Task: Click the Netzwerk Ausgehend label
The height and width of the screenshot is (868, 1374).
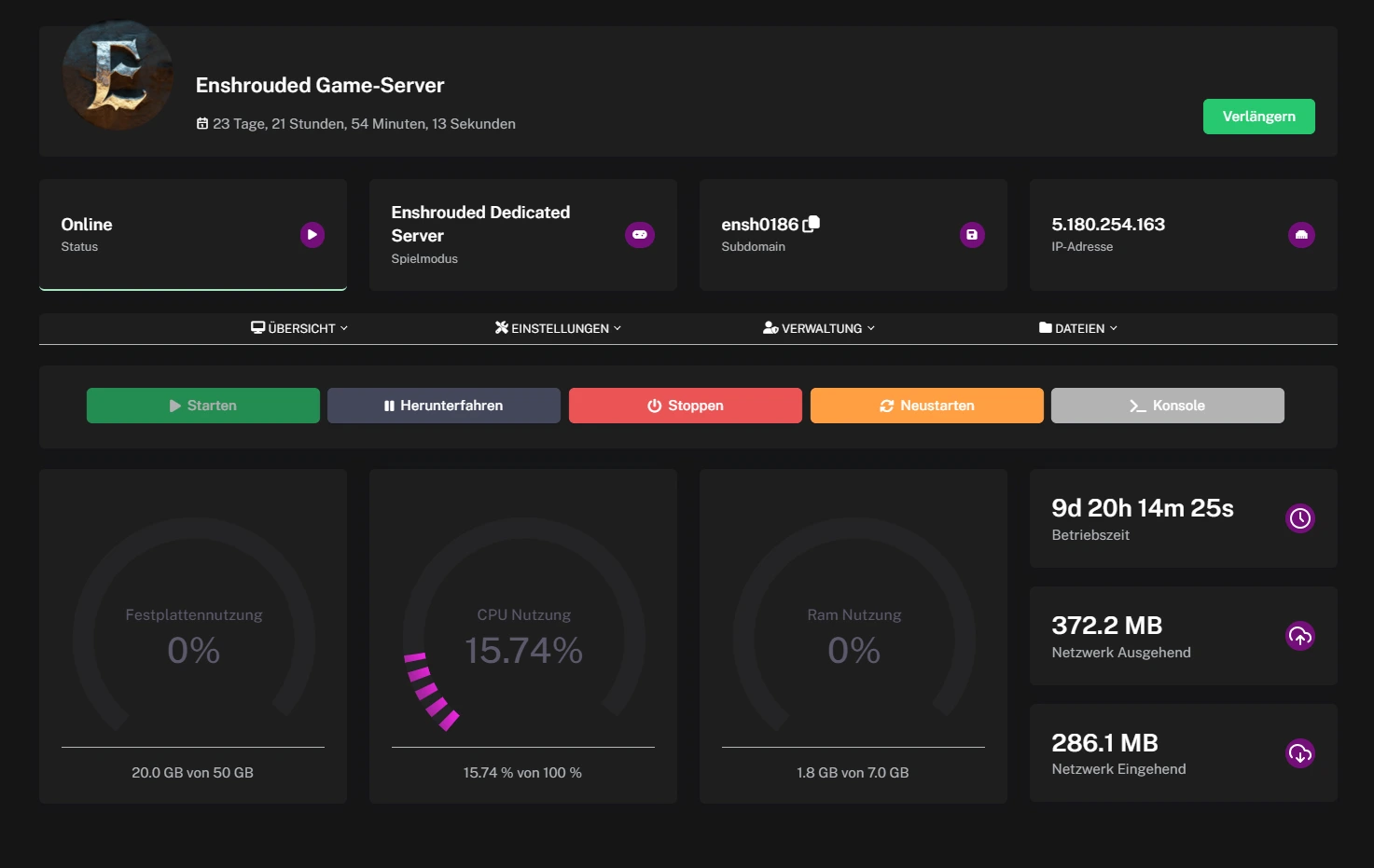Action: 1121,653
